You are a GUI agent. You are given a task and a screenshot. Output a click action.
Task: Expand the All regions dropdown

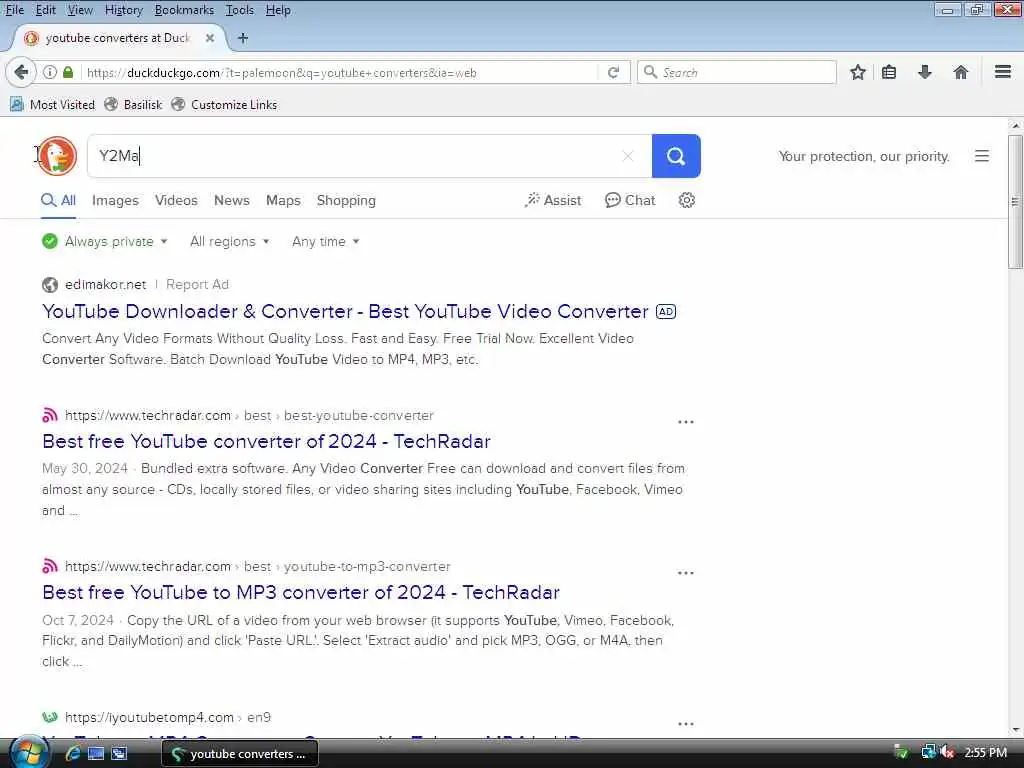(x=229, y=242)
